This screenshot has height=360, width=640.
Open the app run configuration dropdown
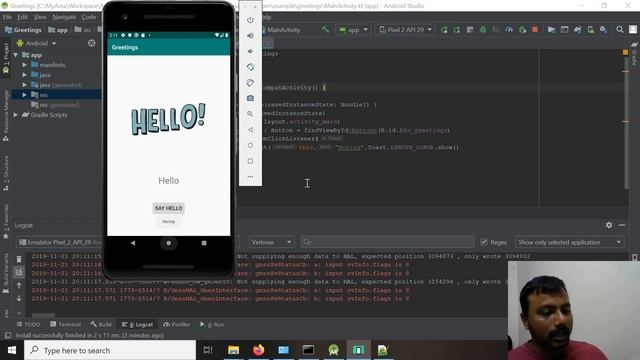353,29
